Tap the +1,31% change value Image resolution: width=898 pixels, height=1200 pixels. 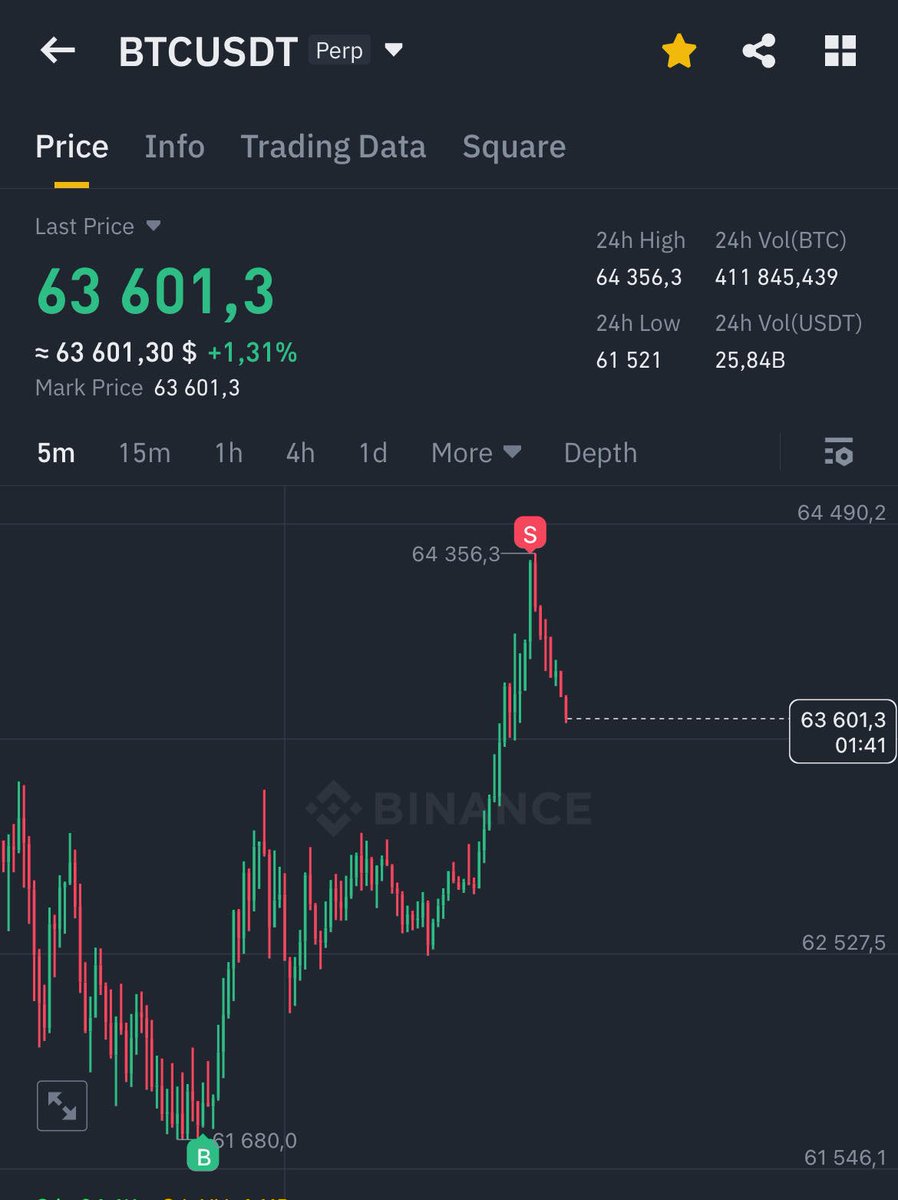252,353
